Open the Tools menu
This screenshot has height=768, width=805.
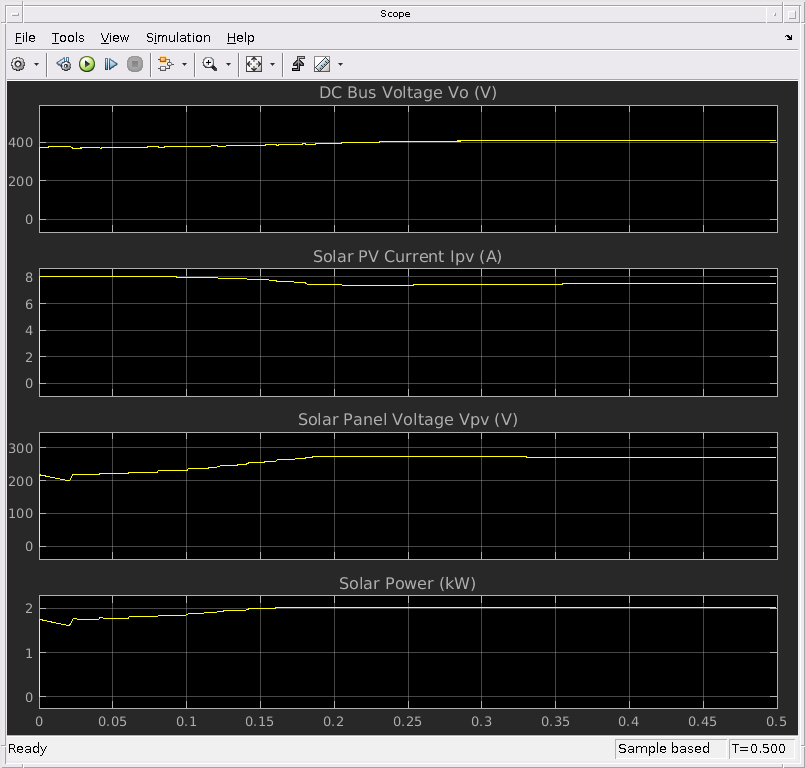point(68,38)
